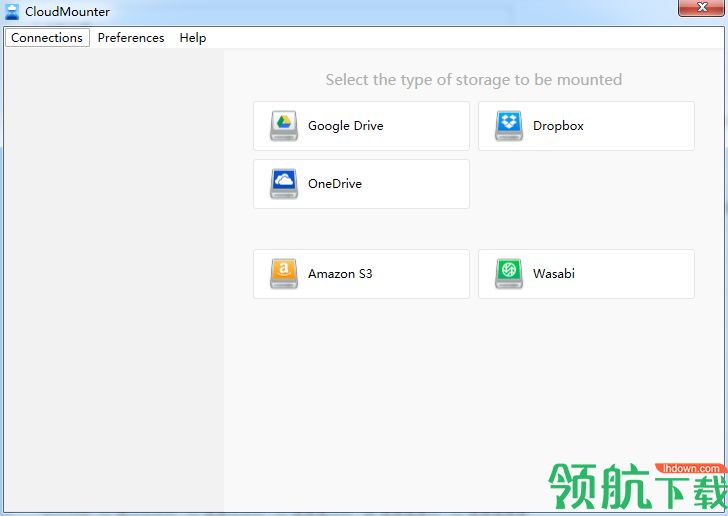Click the CloudMounter app icon in title bar
Screen dimensions: 728x516
point(12,12)
